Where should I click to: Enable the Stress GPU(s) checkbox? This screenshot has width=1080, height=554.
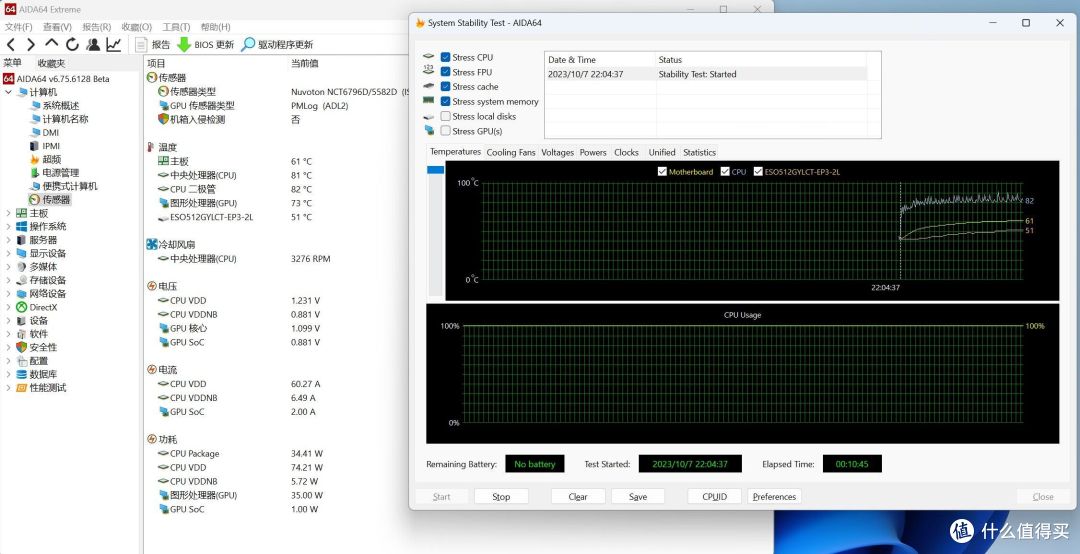446,131
